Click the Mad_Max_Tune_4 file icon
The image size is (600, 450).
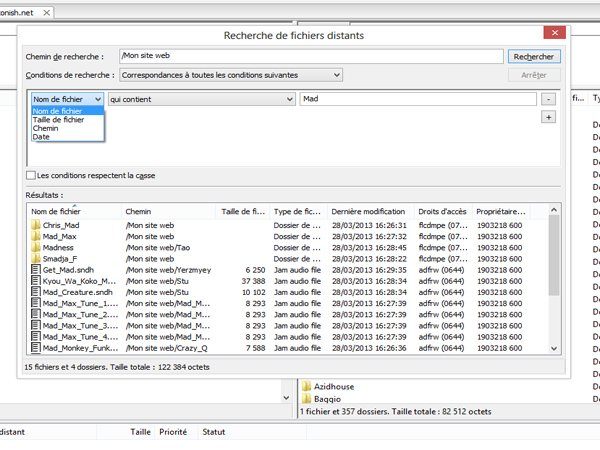click(36, 336)
